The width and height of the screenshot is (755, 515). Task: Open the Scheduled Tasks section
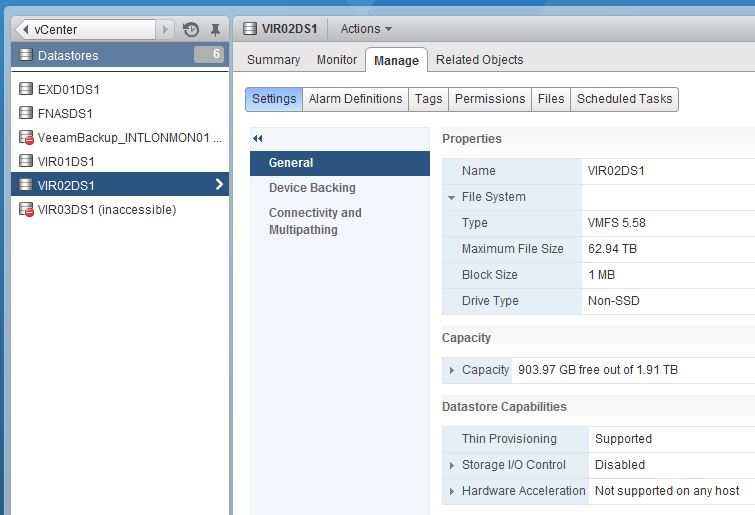click(x=625, y=99)
